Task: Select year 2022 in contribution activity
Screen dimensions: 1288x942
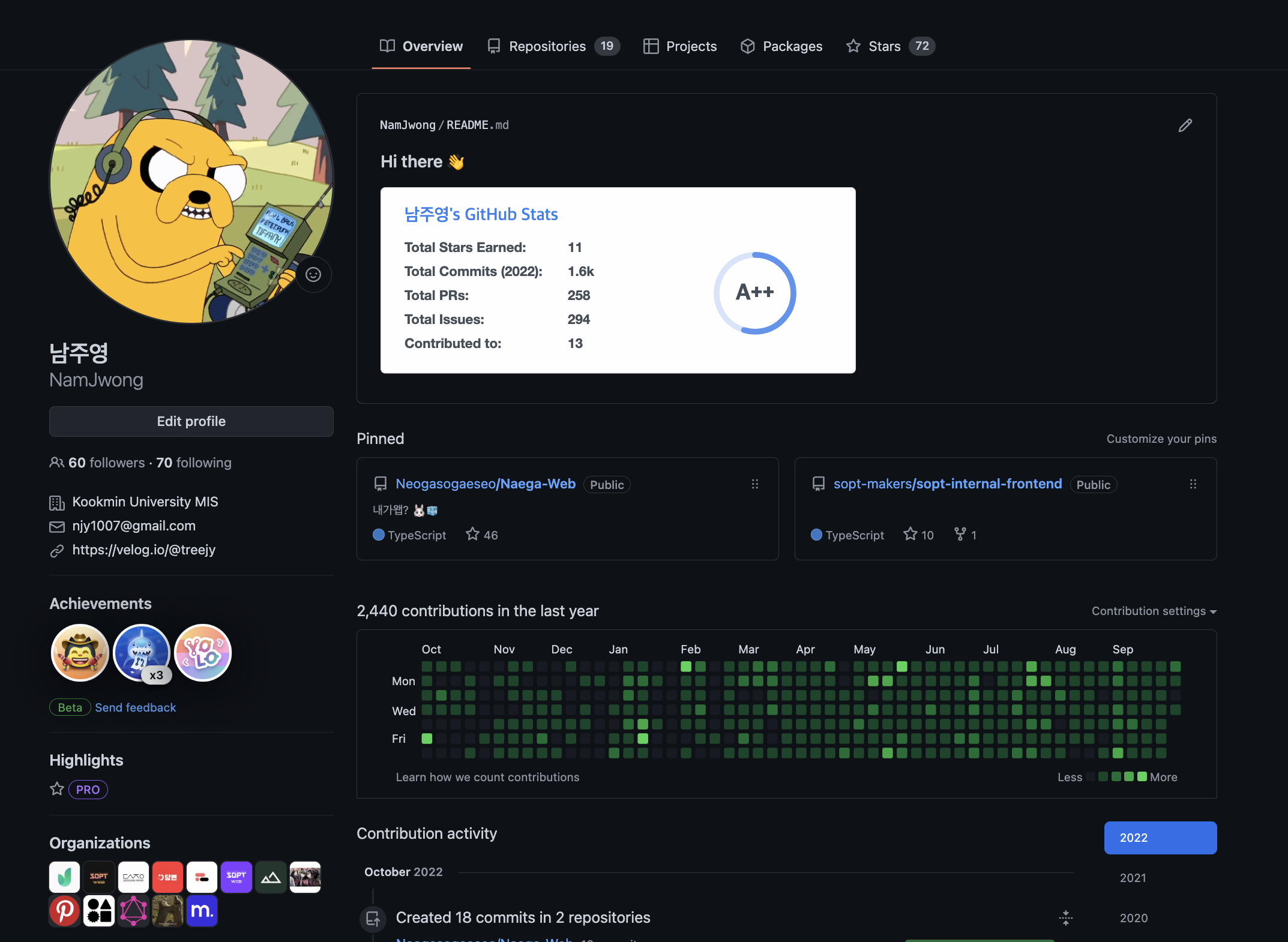Action: 1160,838
